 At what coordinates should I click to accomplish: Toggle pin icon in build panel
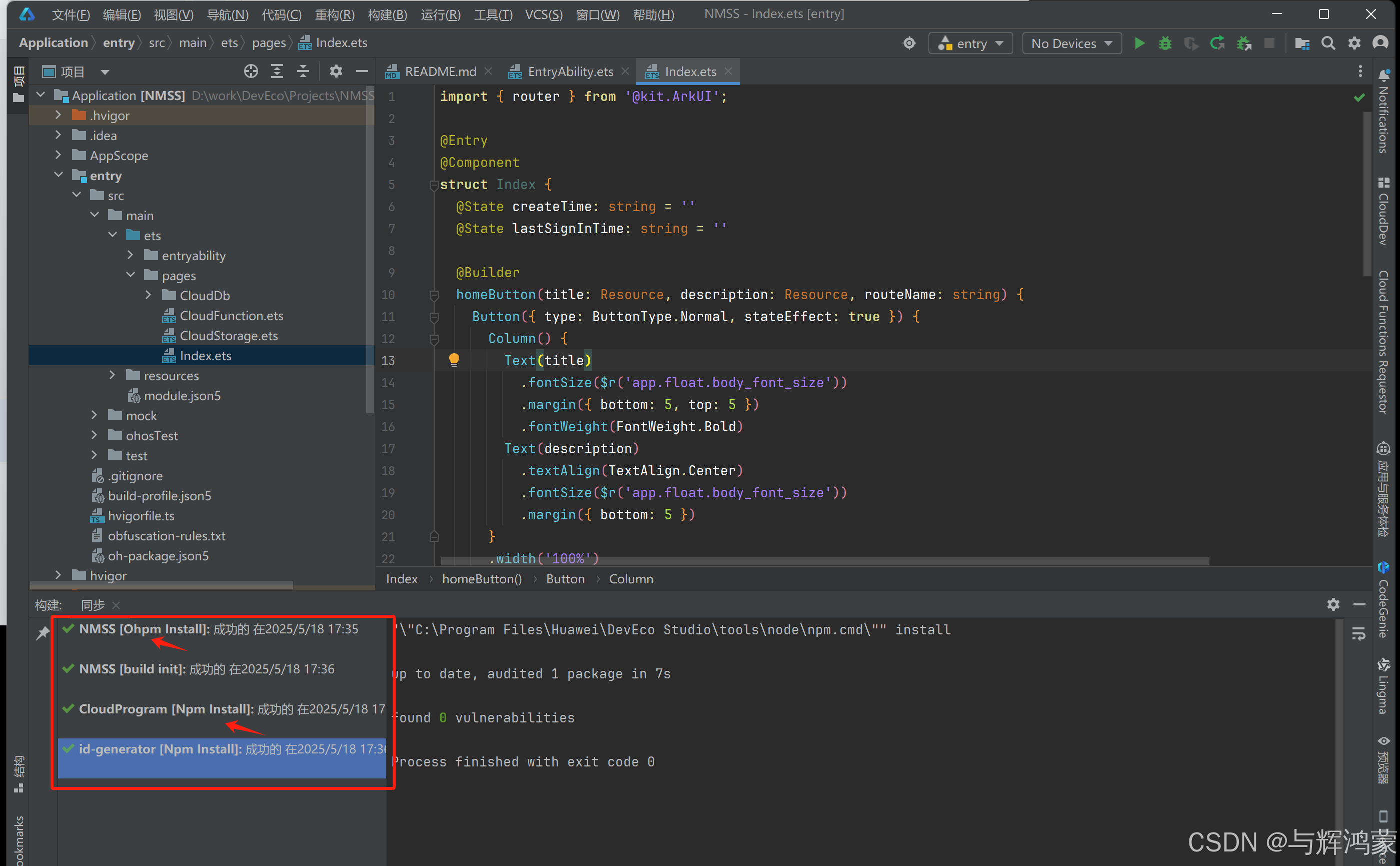coord(43,632)
